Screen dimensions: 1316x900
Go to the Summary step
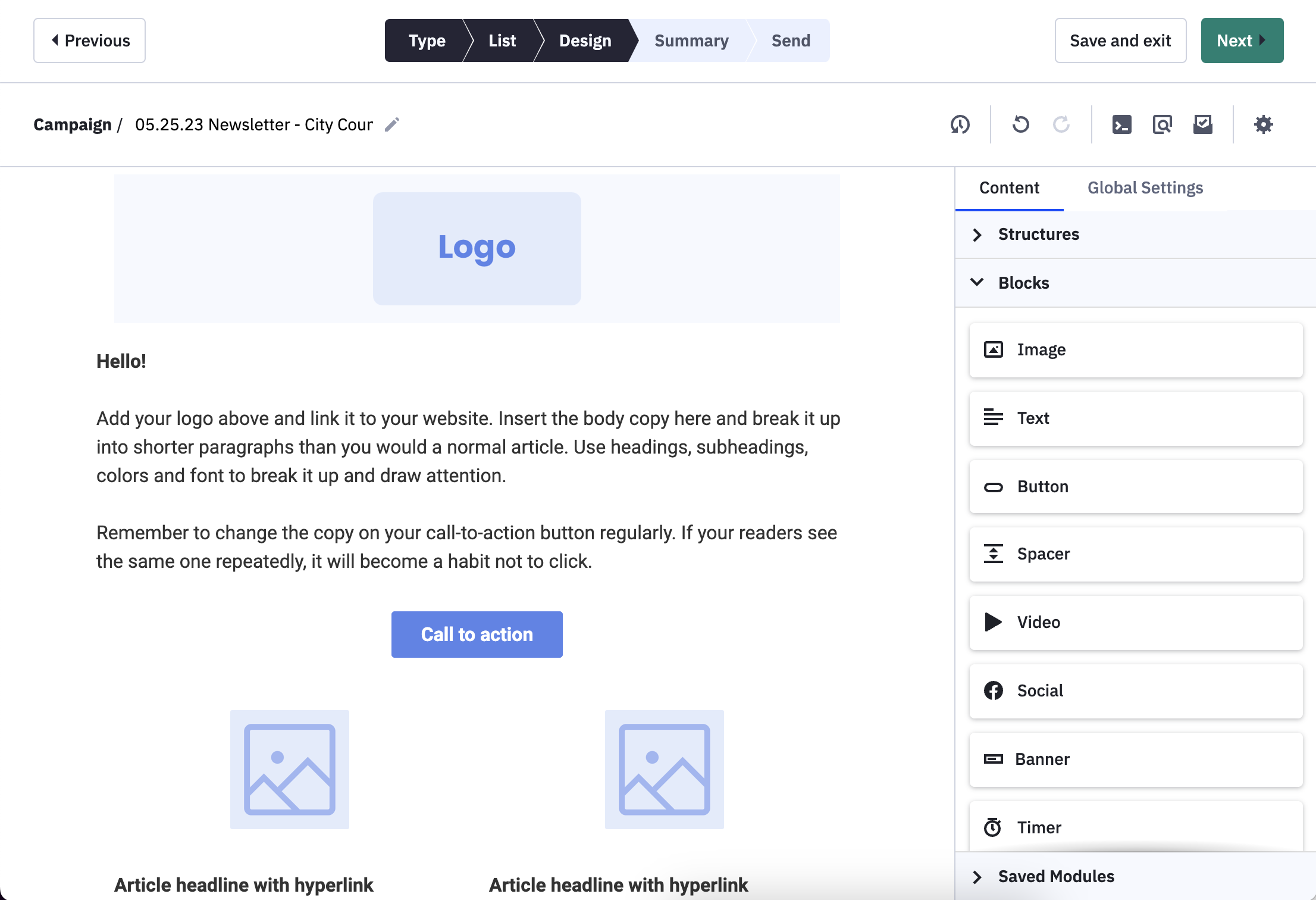(x=691, y=40)
